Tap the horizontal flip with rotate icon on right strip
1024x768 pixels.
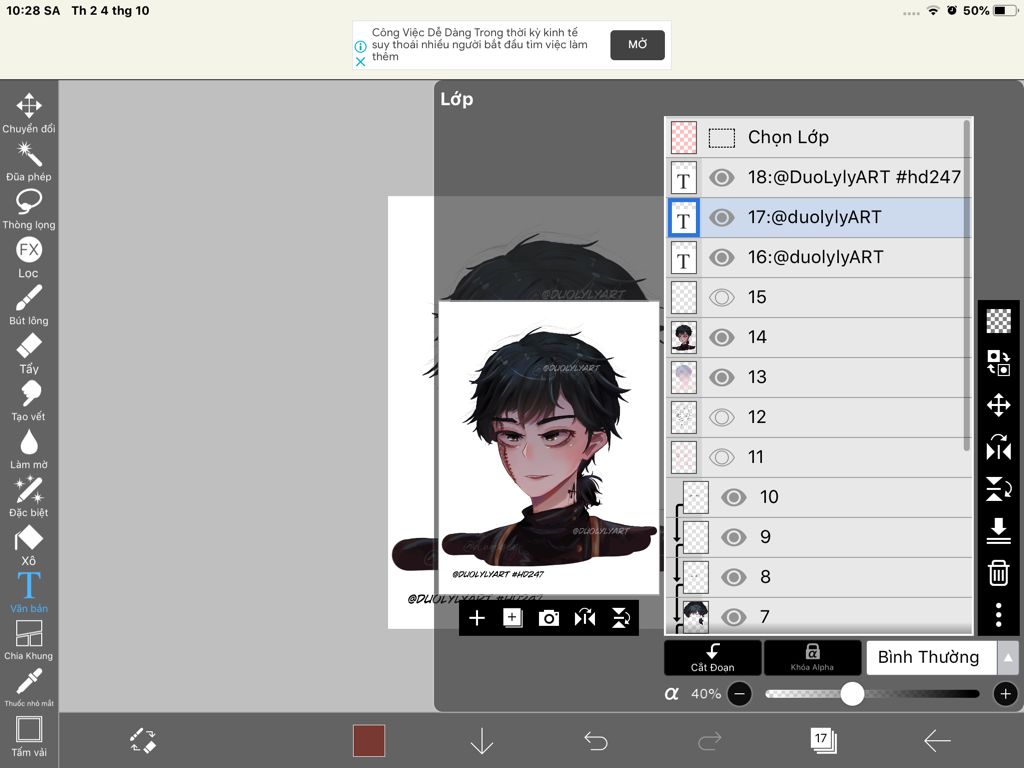point(999,447)
